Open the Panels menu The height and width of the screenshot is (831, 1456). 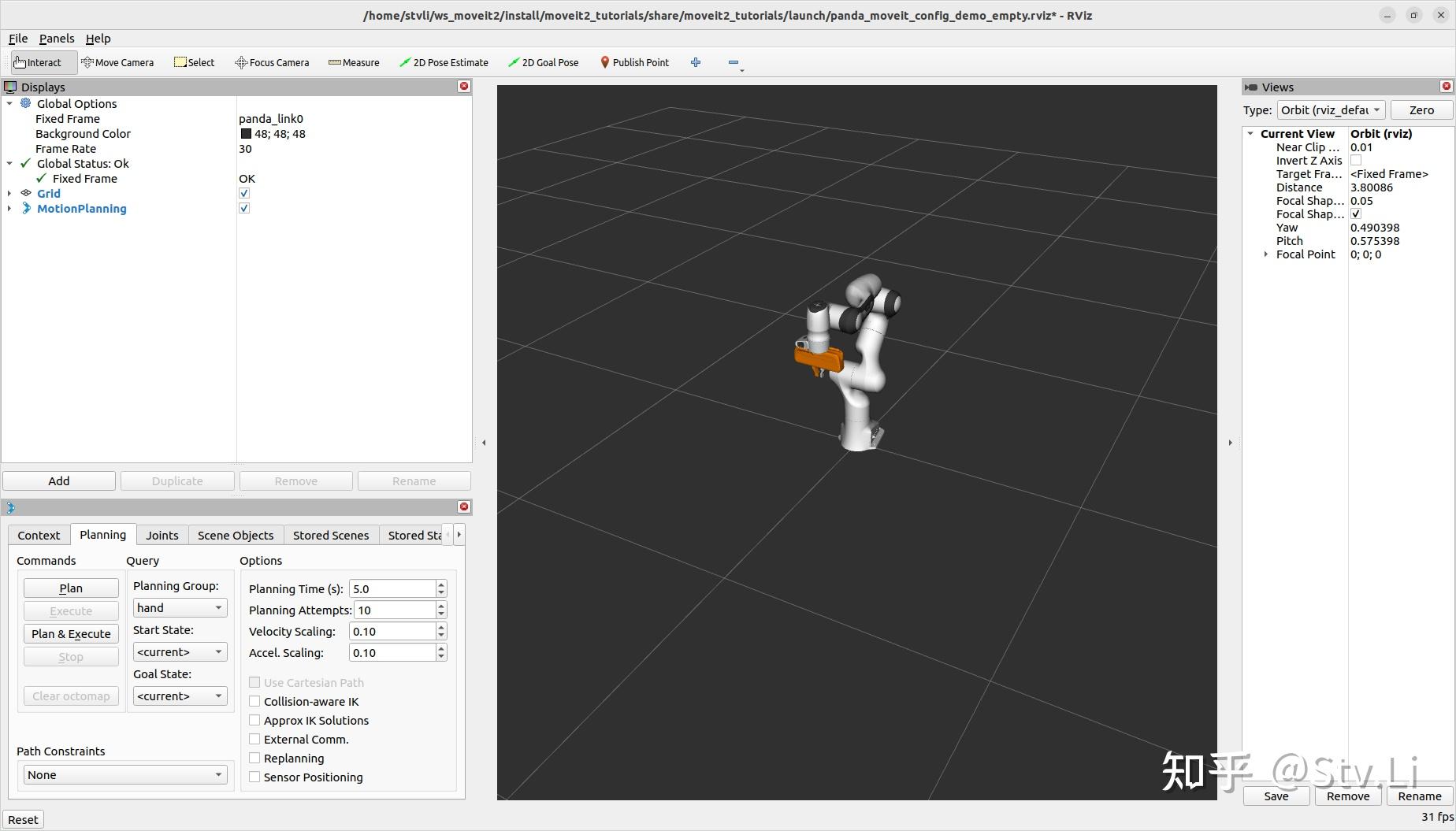point(56,38)
